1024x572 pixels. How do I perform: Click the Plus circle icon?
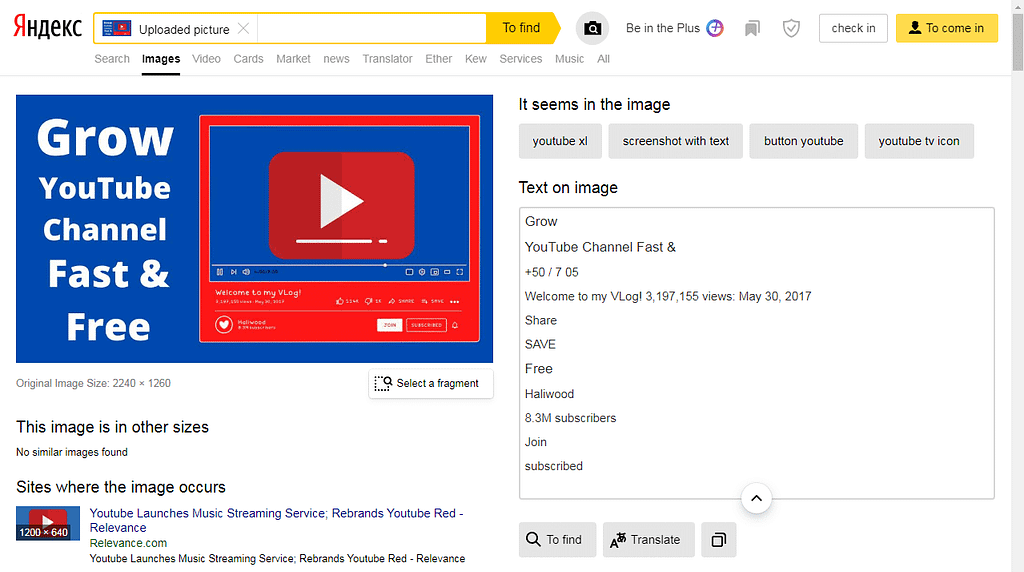click(x=715, y=28)
